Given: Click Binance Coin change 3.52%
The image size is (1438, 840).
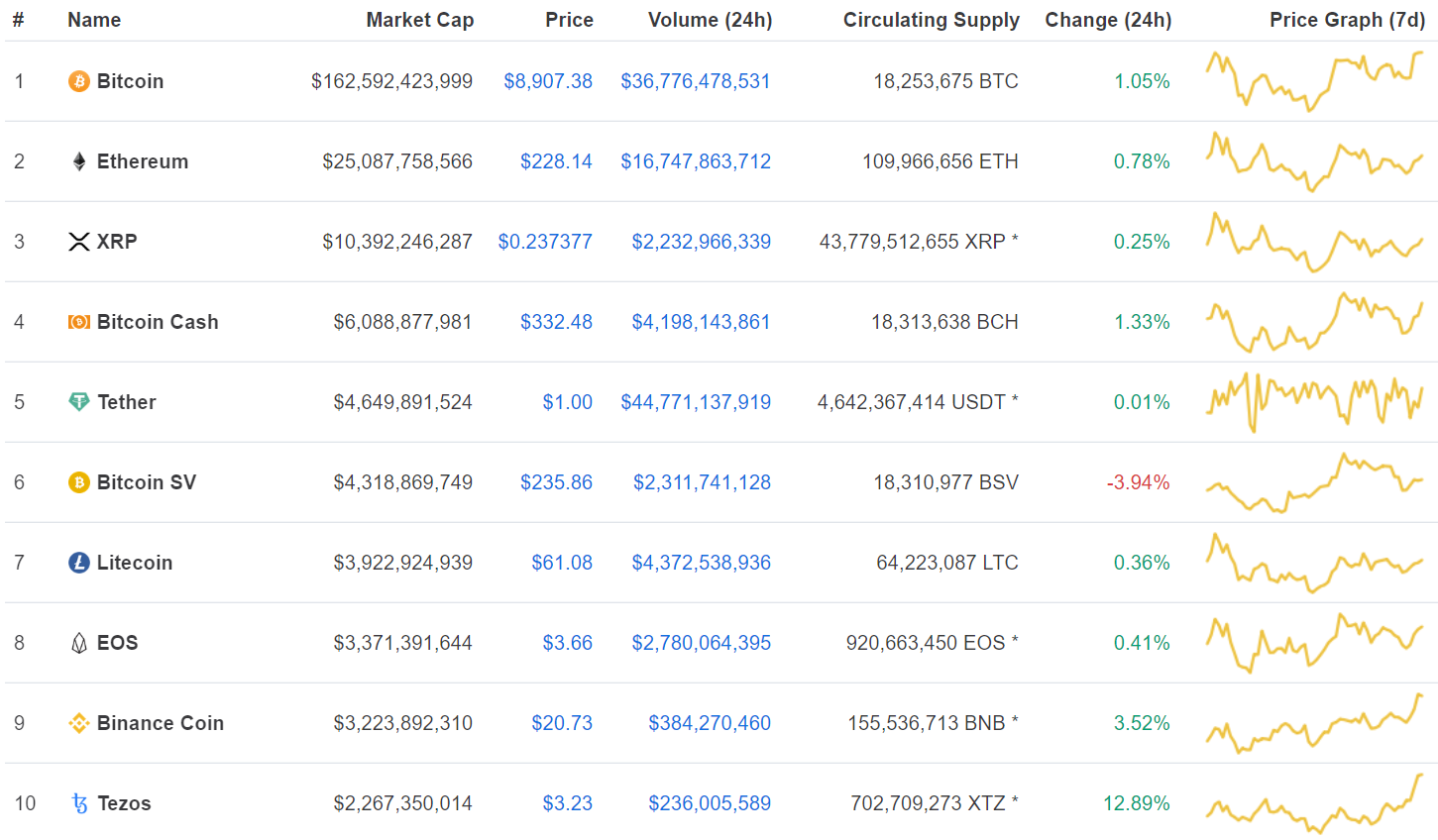Looking at the screenshot, I should pos(1142,723).
